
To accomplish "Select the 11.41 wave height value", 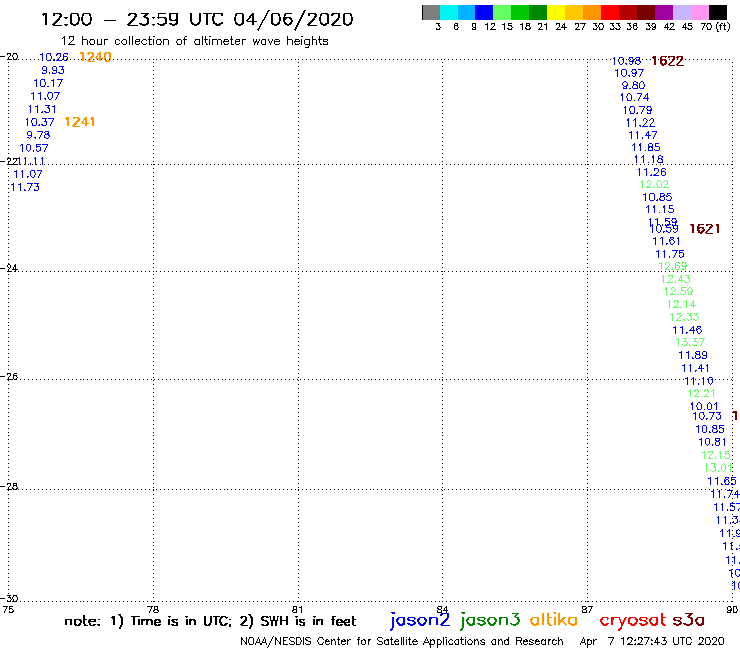I will pyautogui.click(x=696, y=368).
